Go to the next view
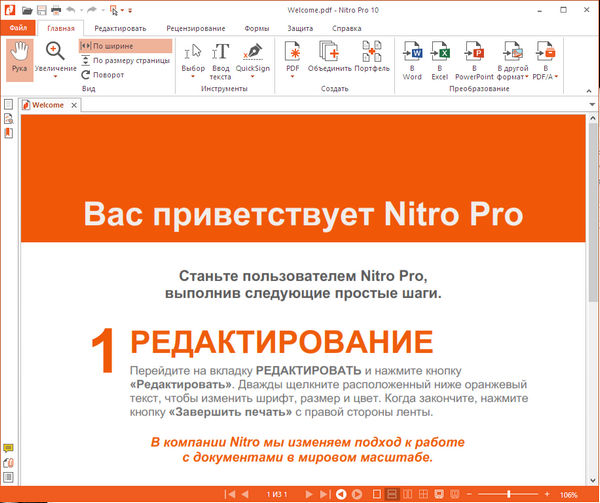Viewport: 600px width, 503px height. pos(357,494)
